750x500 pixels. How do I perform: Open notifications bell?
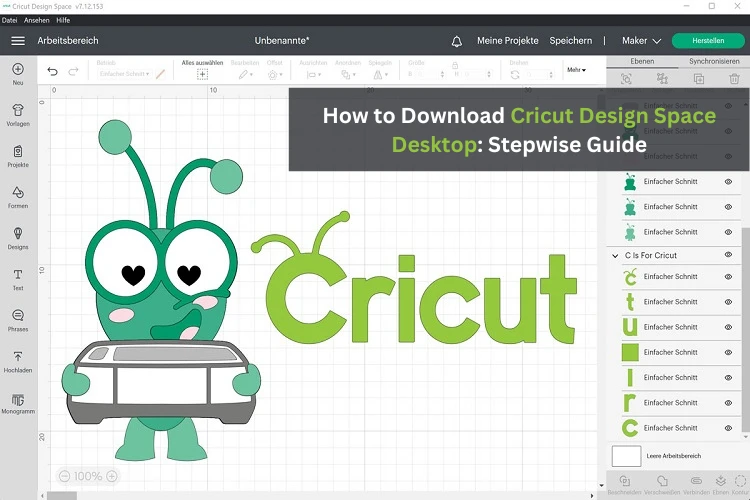click(x=457, y=41)
